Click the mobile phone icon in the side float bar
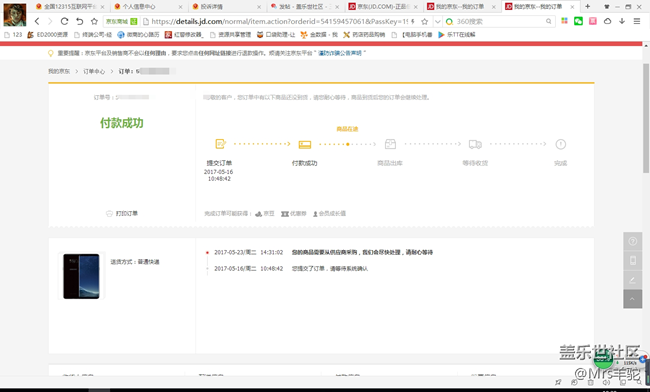 633,260
